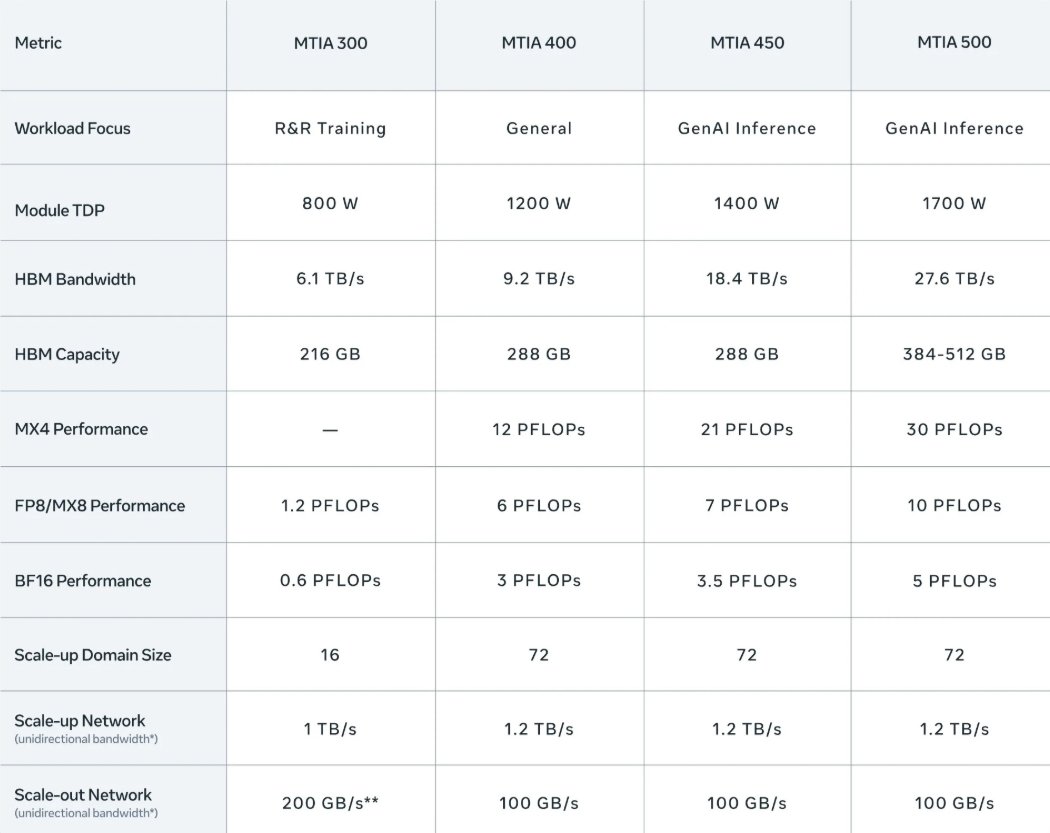The width and height of the screenshot is (1050, 833).
Task: Click the Scale-up Domain Size value 16
Action: pyautogui.click(x=330, y=655)
